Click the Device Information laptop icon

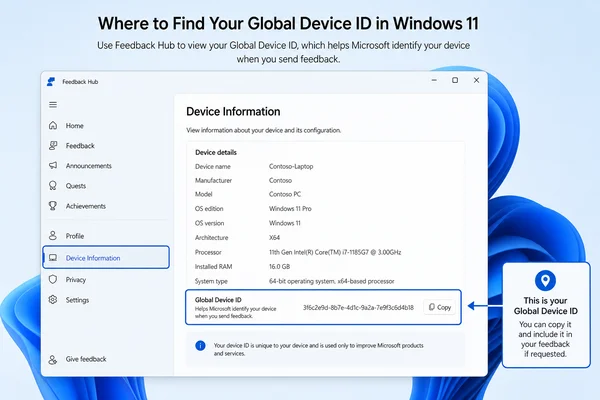(53, 258)
